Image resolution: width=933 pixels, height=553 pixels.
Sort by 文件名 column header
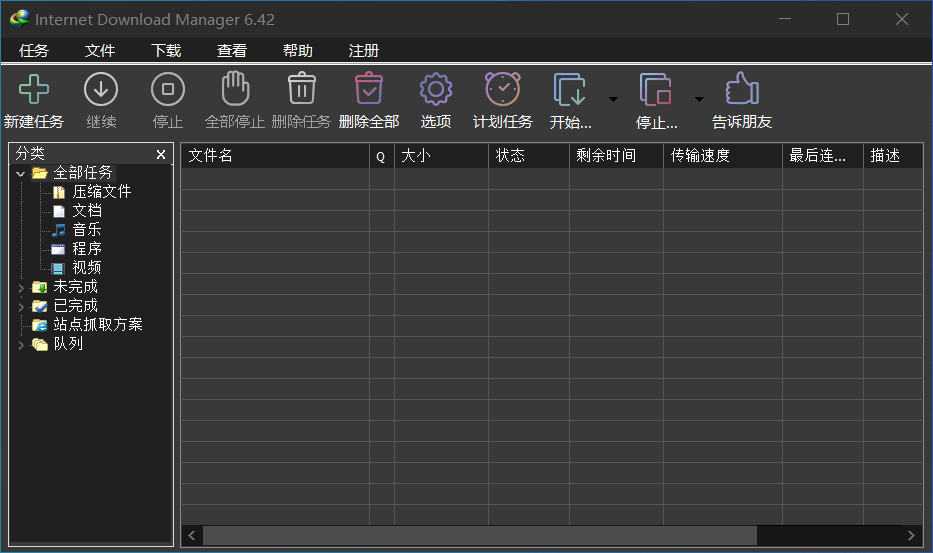click(x=275, y=155)
